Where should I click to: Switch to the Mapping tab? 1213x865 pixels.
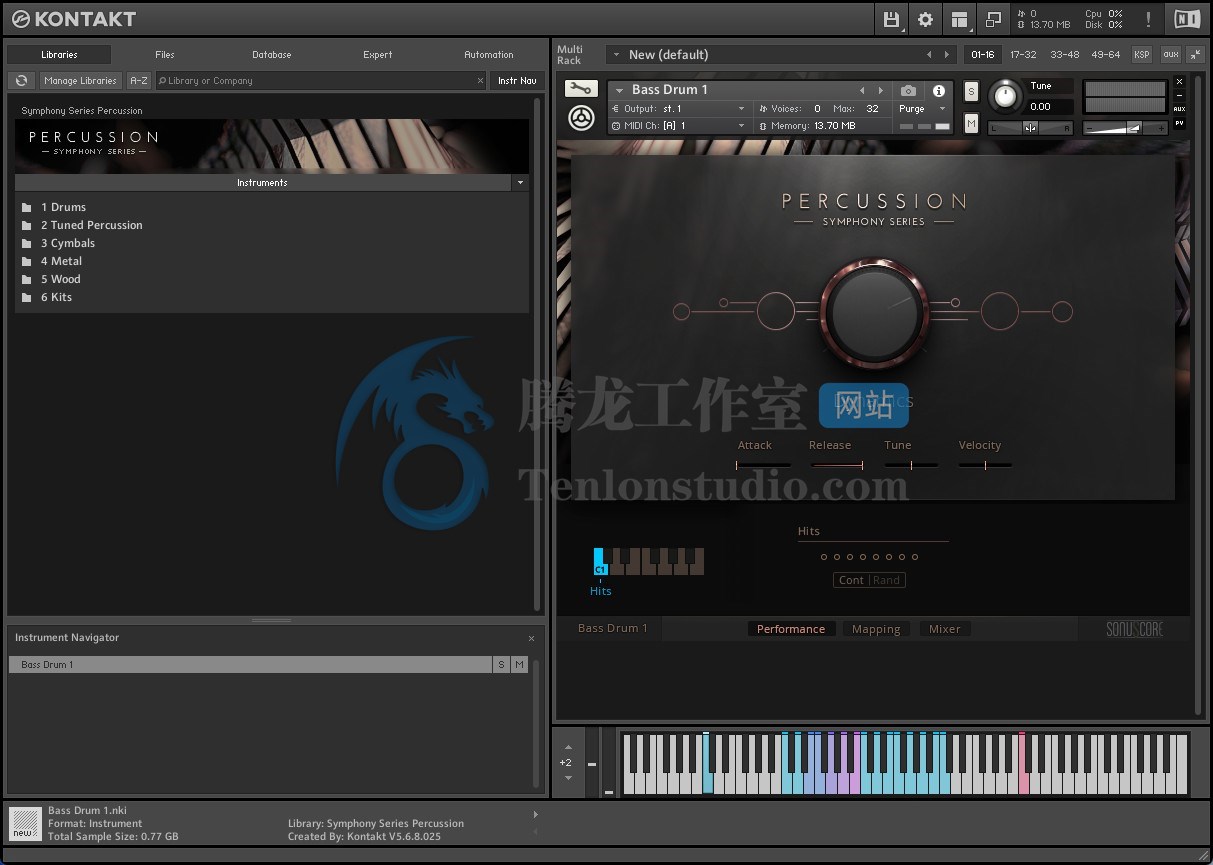876,629
